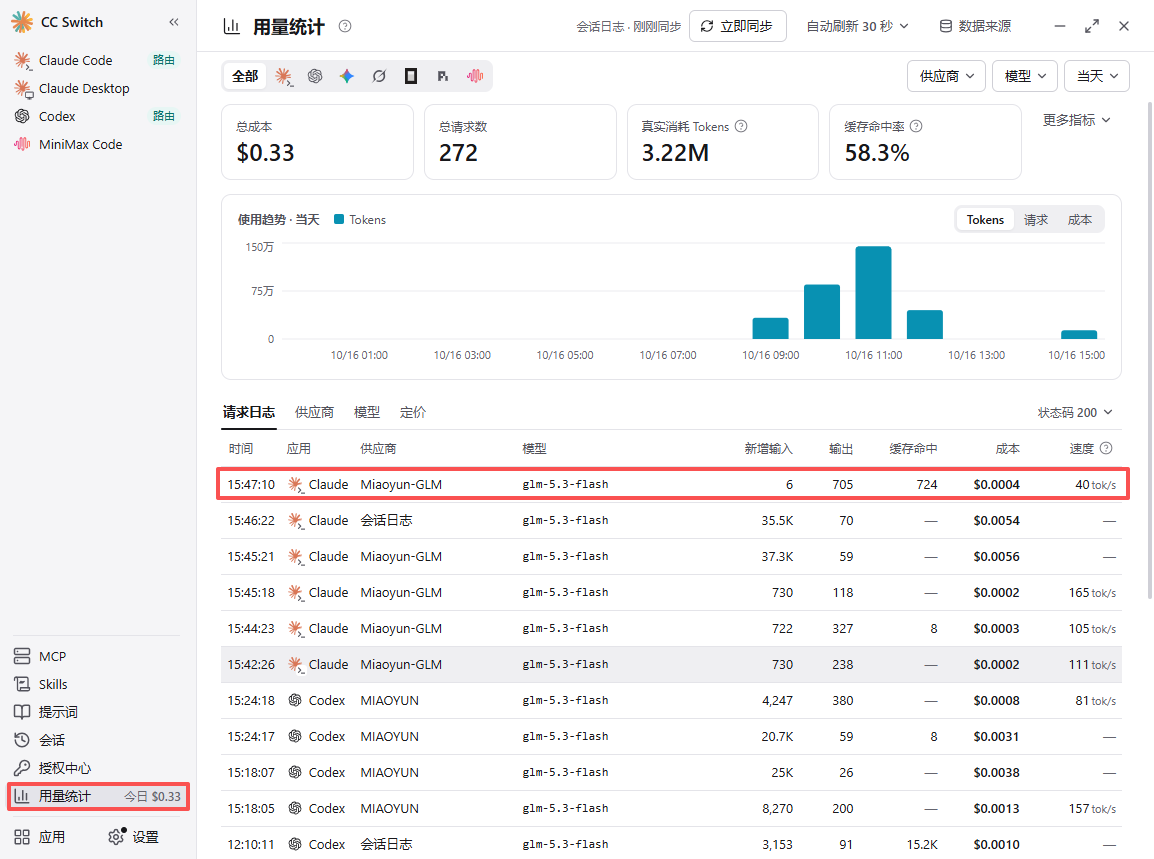Click help icon next to 速度 column
The height and width of the screenshot is (859, 1154).
tap(1105, 448)
